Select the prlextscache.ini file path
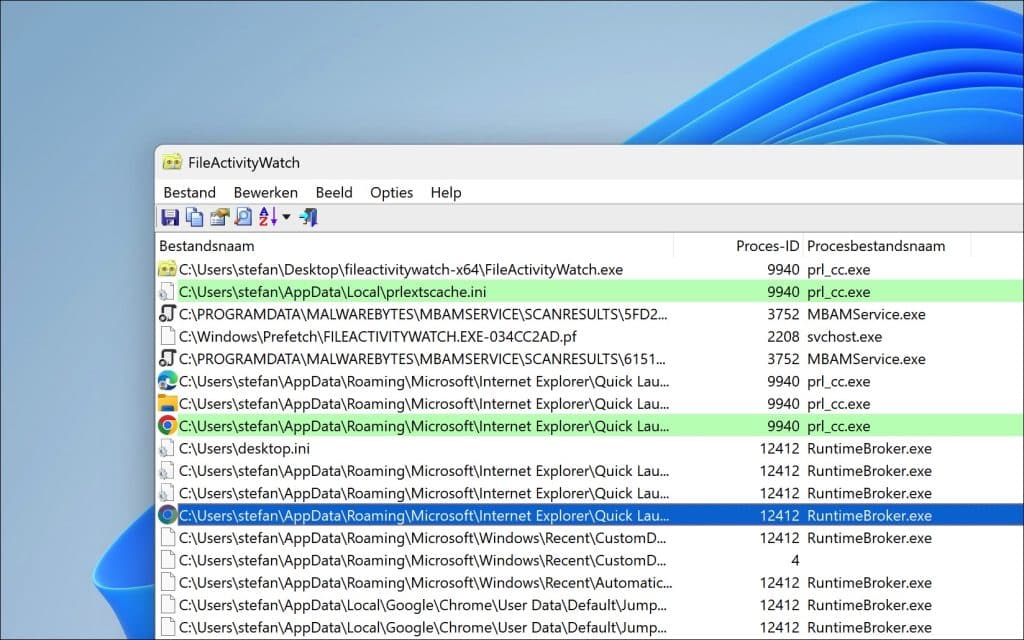 tap(332, 292)
